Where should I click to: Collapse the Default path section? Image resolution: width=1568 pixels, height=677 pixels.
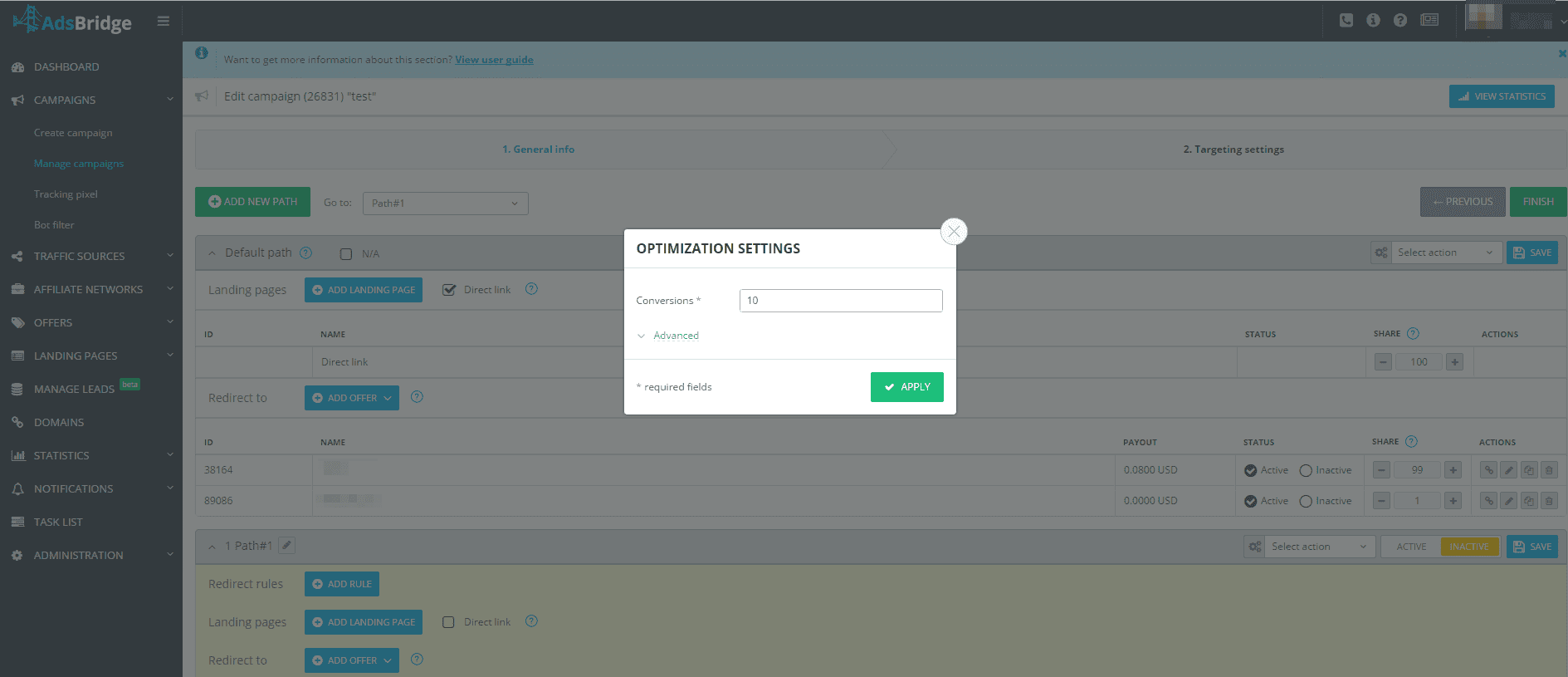[212, 253]
